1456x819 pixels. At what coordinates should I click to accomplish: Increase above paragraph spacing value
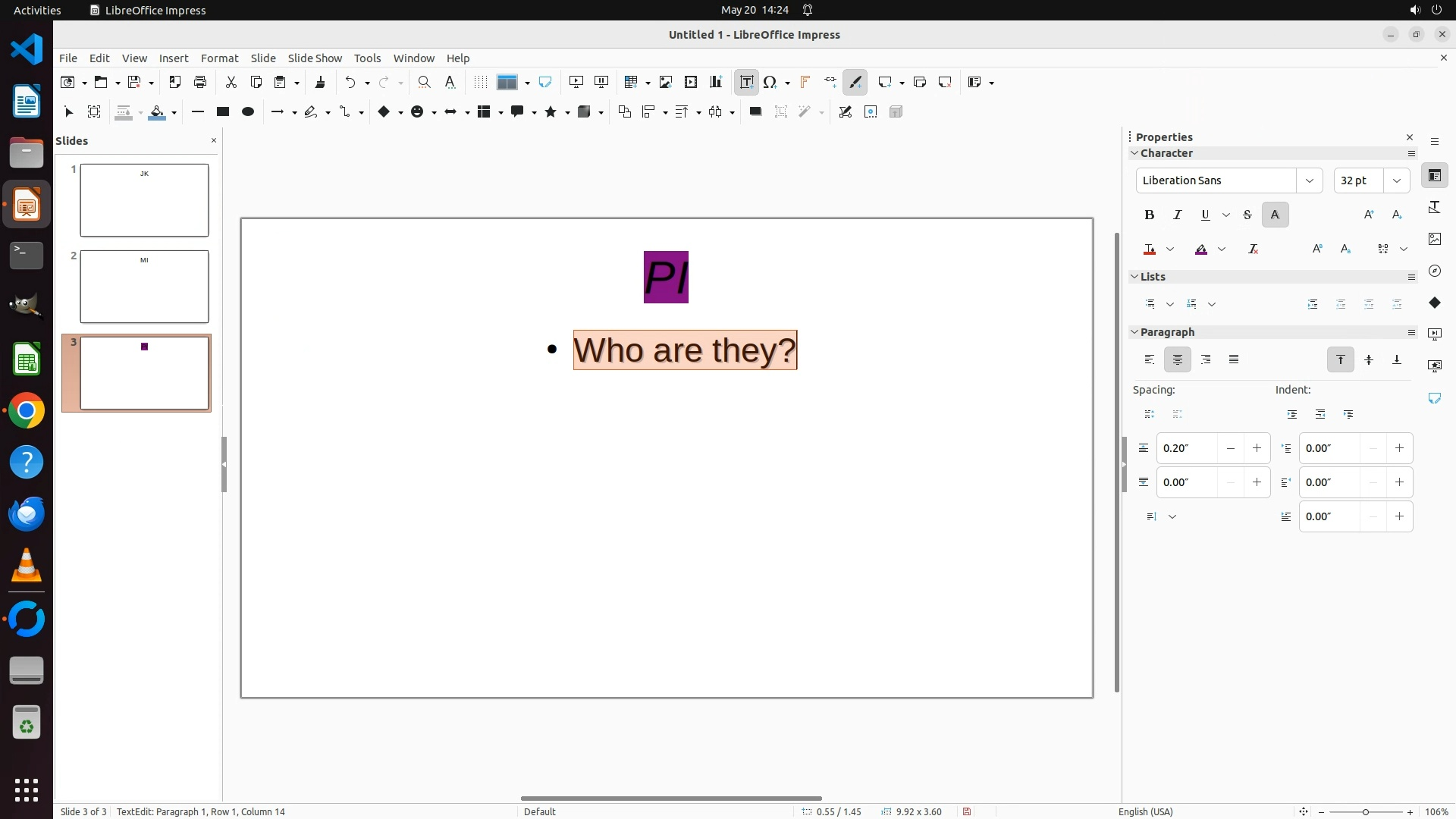coord(1257,448)
